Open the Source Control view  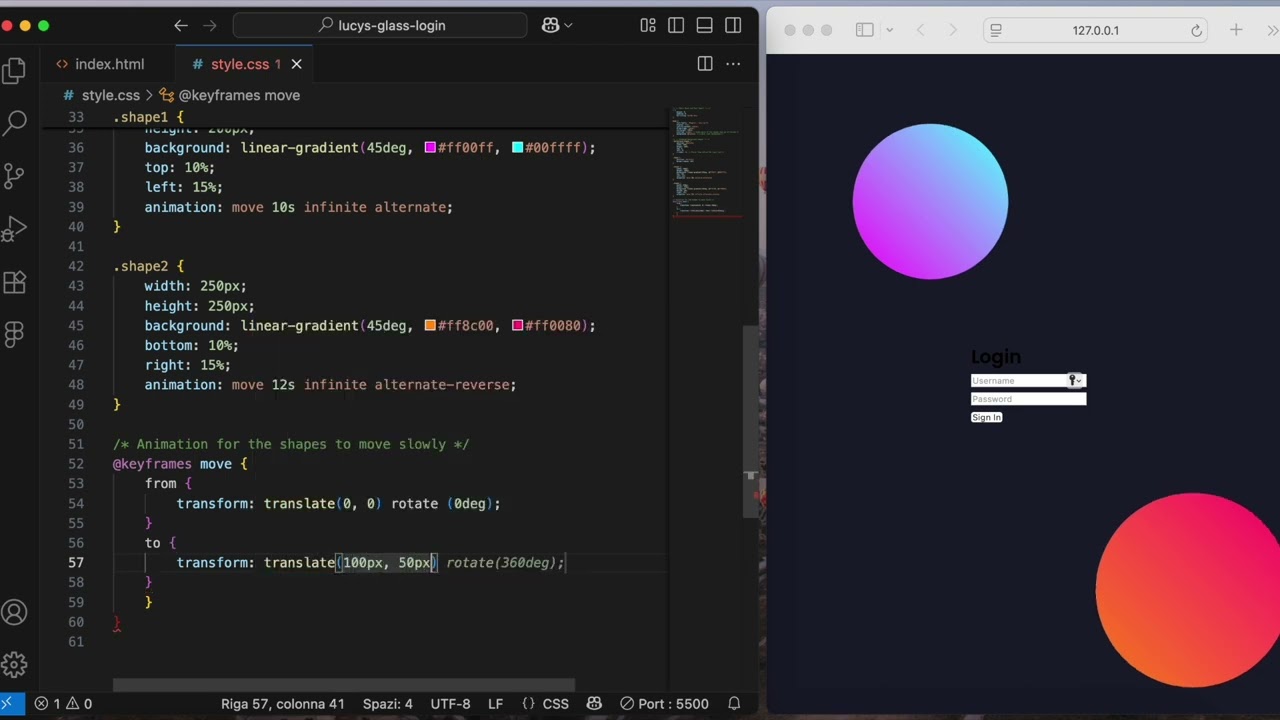pos(14,176)
